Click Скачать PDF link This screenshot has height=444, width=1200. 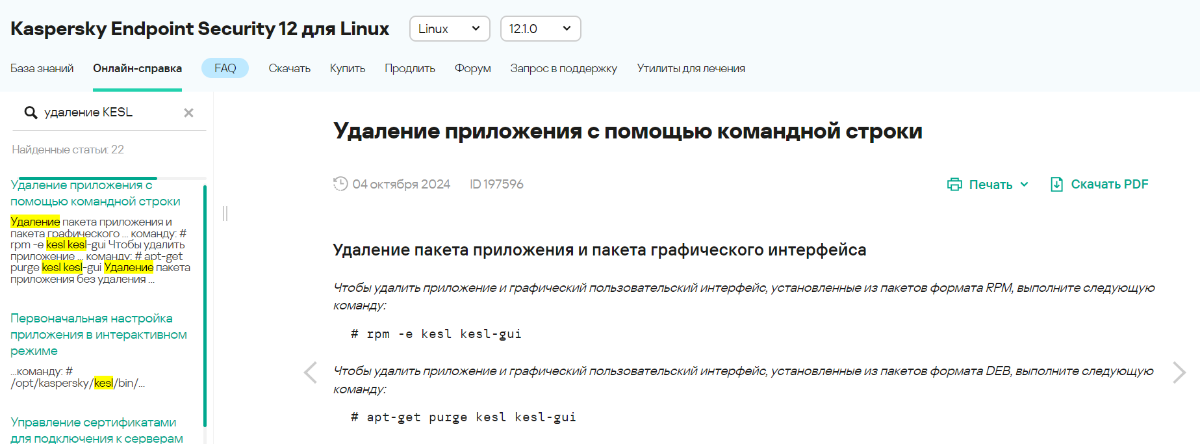(x=1109, y=184)
